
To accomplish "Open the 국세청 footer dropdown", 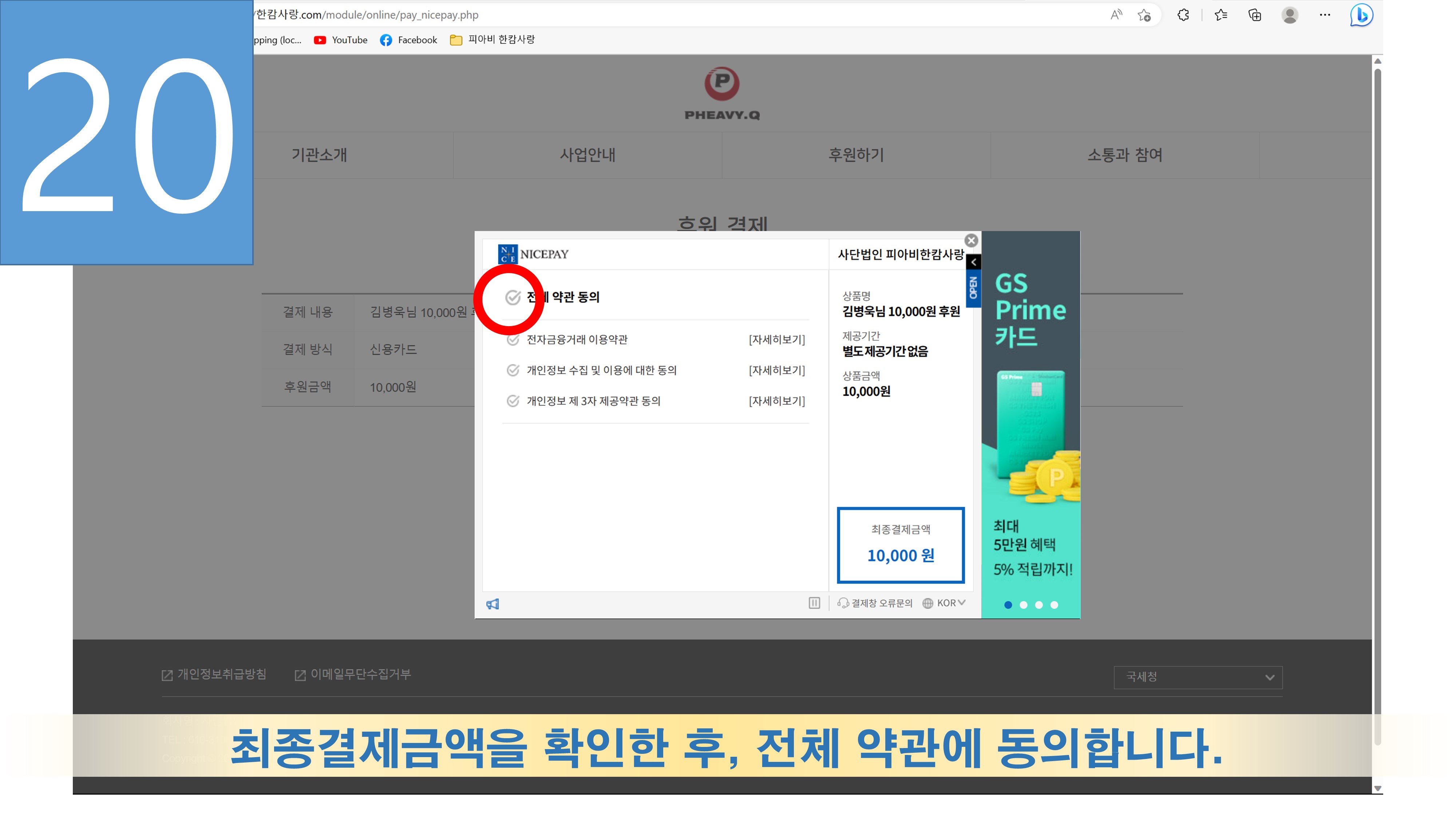I will pos(1198,677).
